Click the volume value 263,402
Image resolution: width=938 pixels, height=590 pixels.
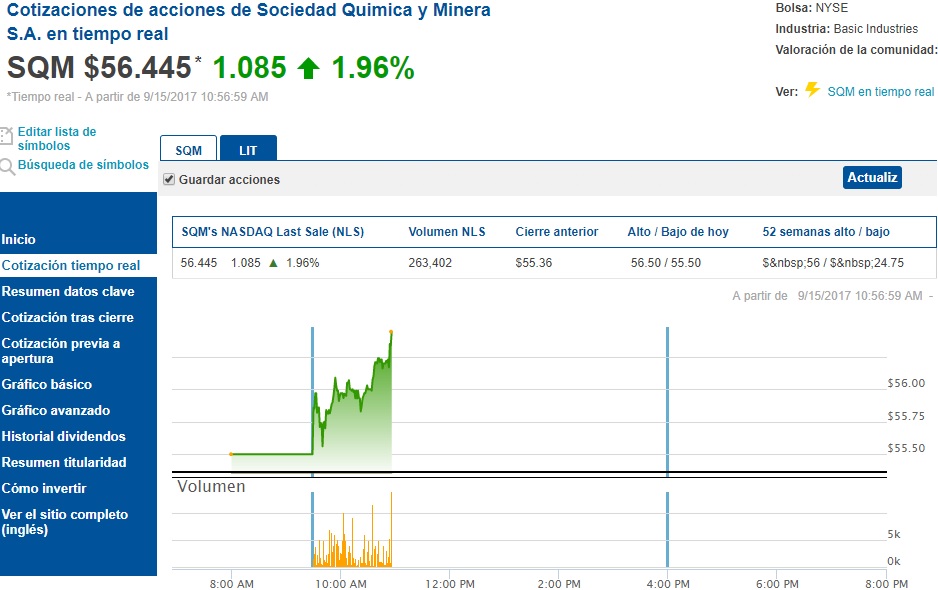(430, 263)
